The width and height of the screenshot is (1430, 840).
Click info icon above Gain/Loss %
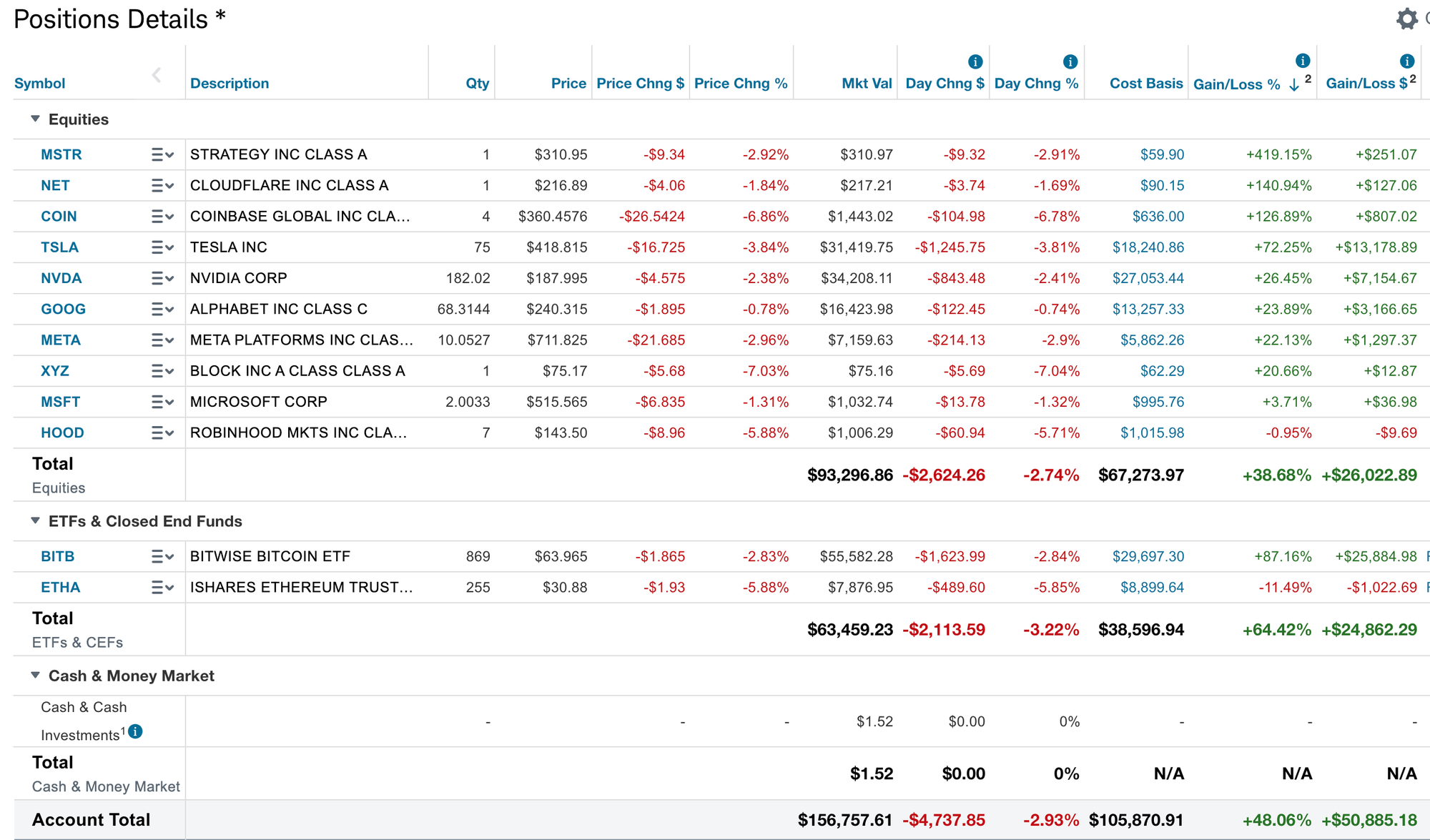coord(1303,61)
